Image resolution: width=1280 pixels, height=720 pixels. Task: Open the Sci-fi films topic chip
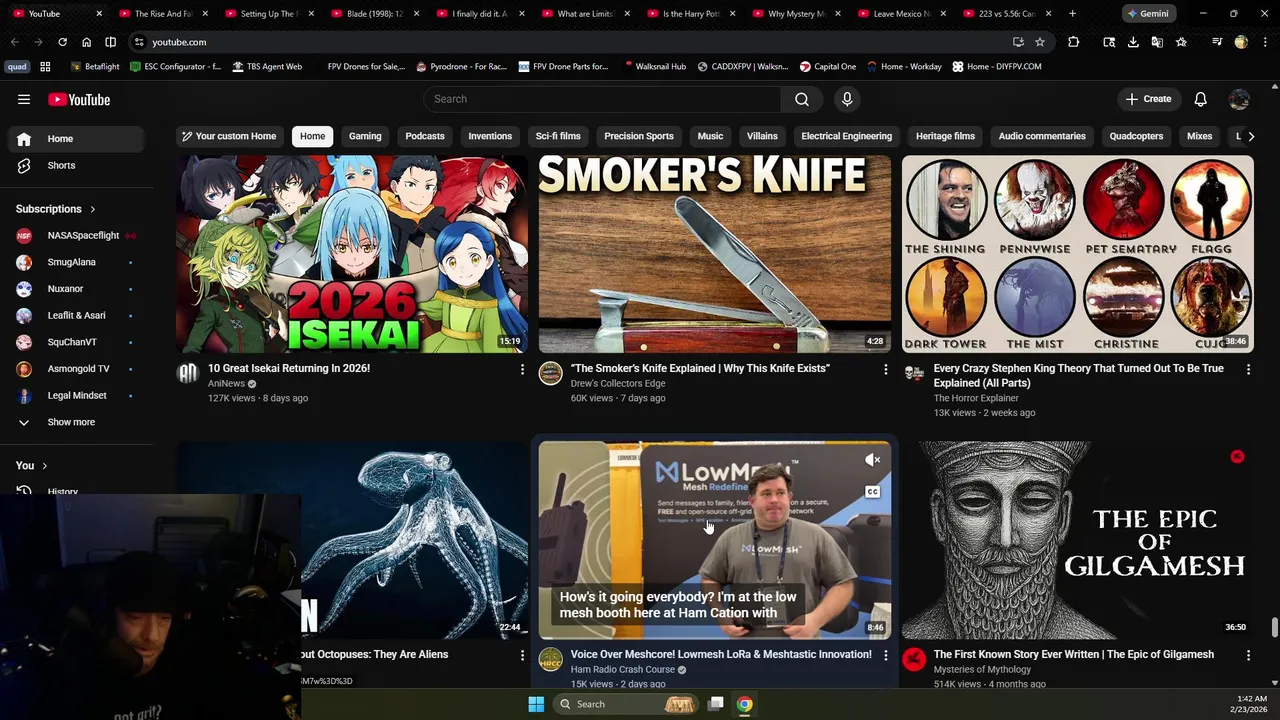point(558,136)
